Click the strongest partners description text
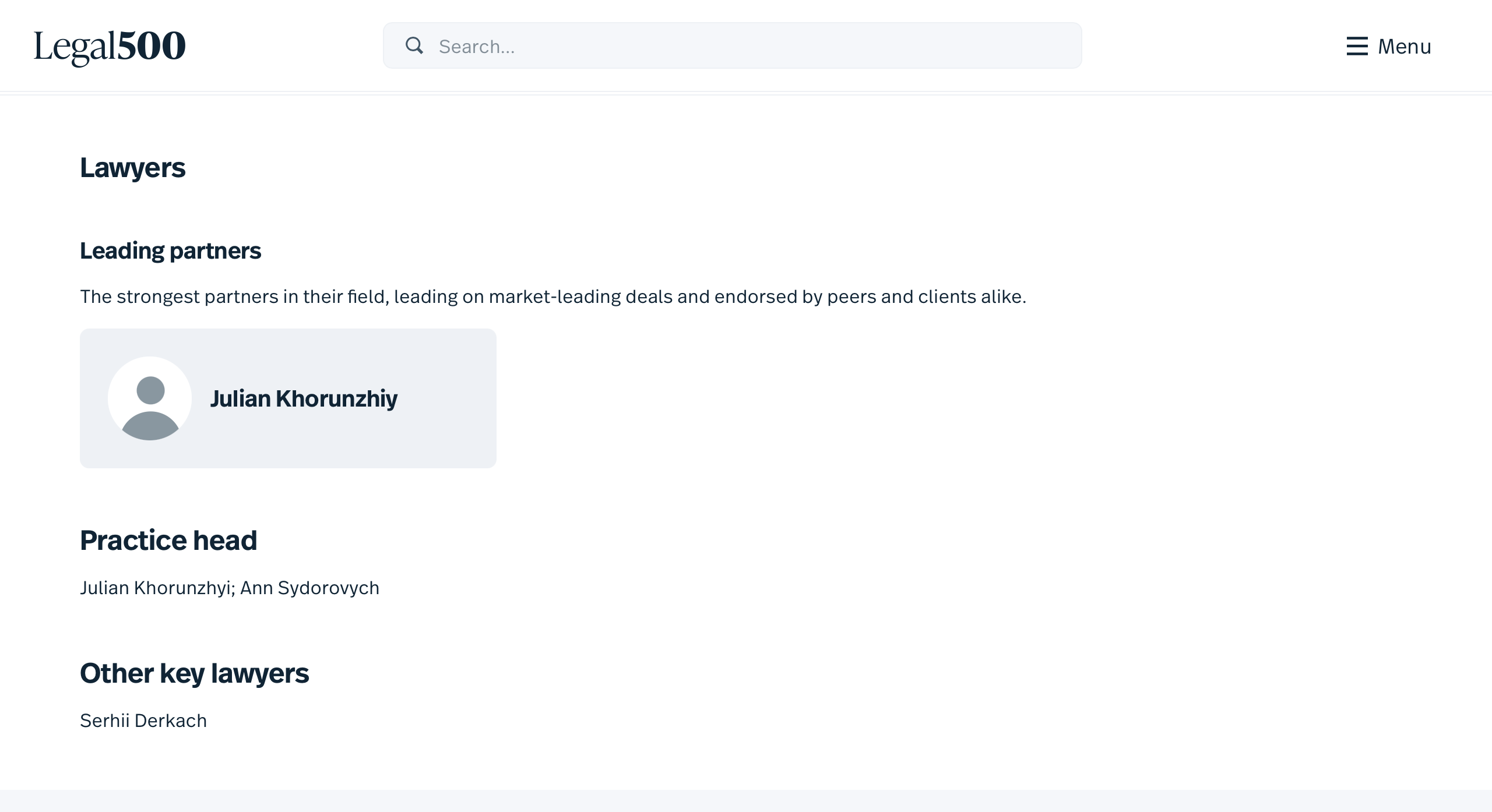 (x=553, y=297)
